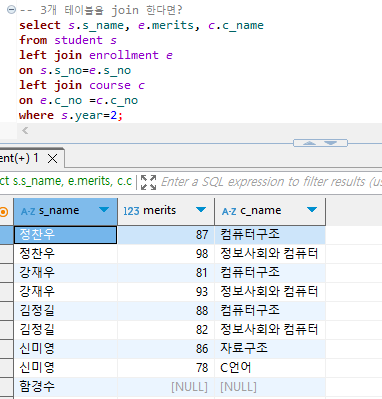Click the panel maximize up arrow
Screen dimensions: 382x399
(310, 143)
